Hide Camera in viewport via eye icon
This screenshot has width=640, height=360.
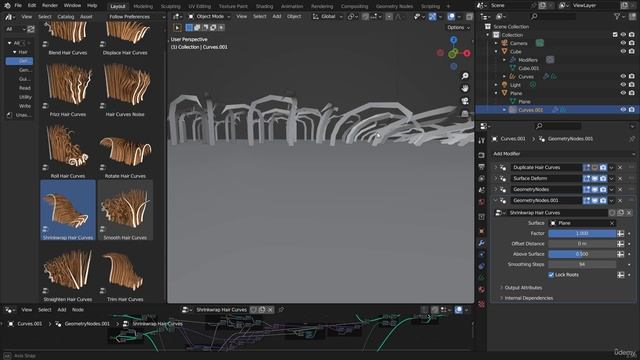tap(623, 43)
